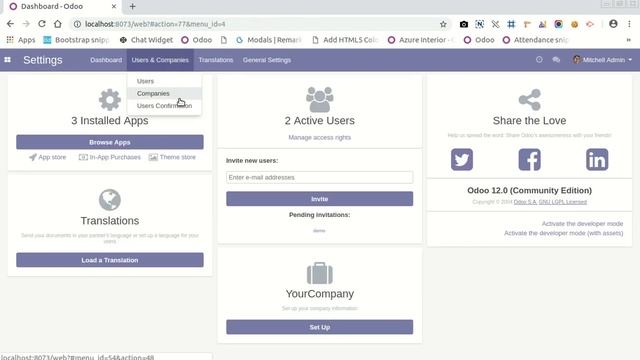
Task: Click Activate the developer mode (with assets)
Action: tap(564, 233)
